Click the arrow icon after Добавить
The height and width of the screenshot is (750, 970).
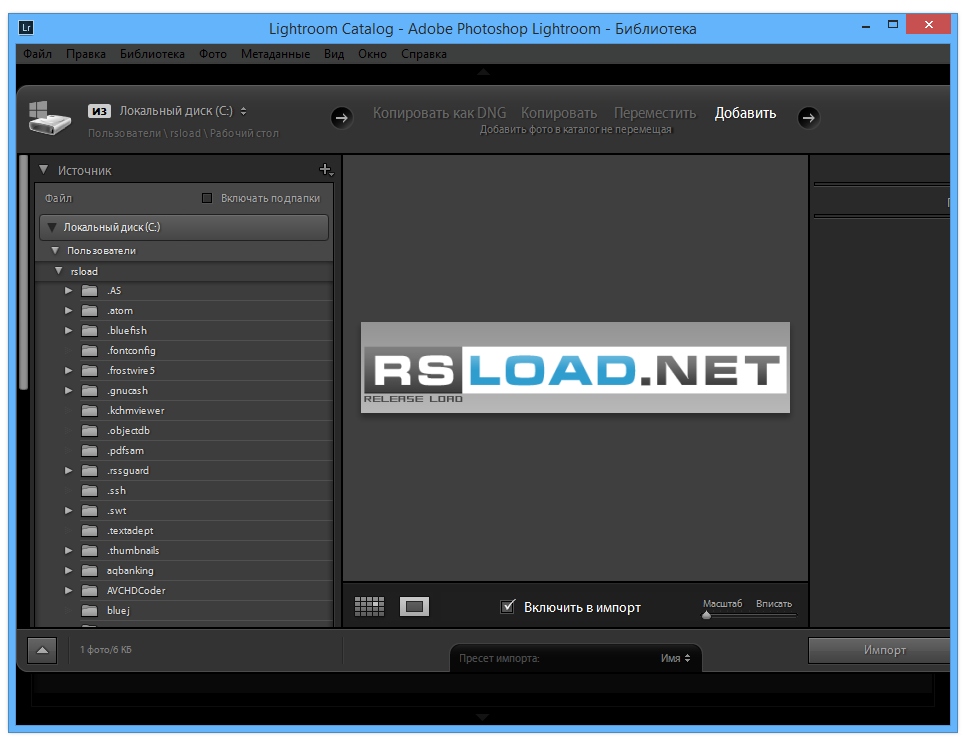(x=809, y=118)
